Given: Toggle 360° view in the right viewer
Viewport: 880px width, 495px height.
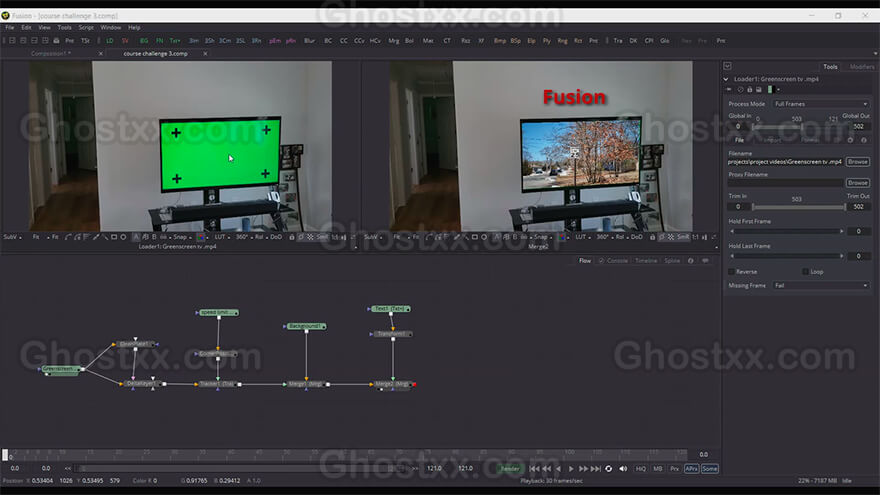Looking at the screenshot, I should tap(603, 237).
